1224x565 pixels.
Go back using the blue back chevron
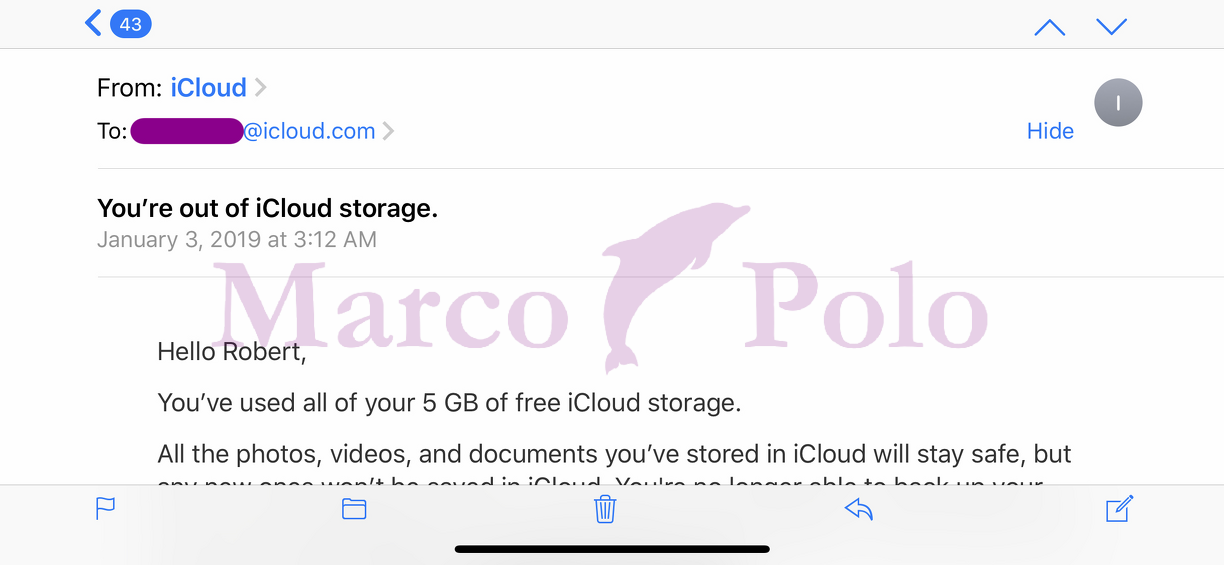93,23
